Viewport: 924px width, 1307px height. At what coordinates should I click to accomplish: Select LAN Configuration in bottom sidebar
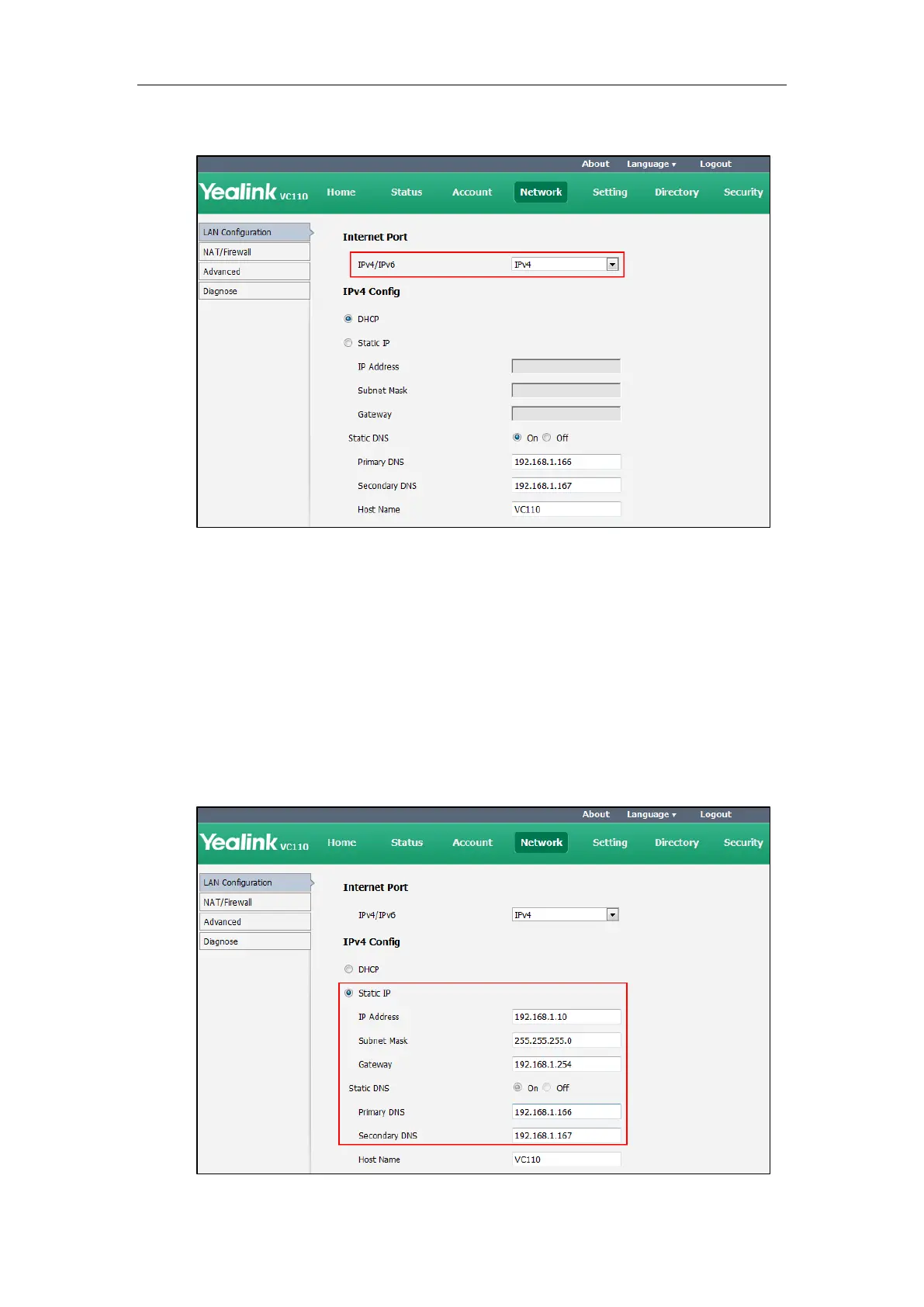(x=255, y=882)
